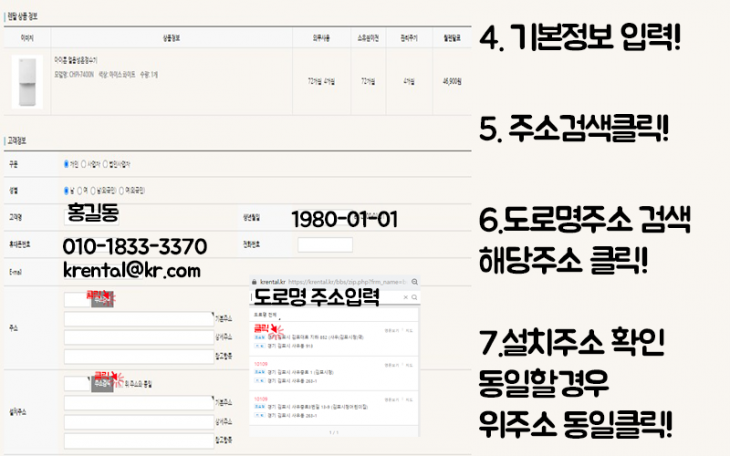Click the lock icon beside krental.kr
The width and height of the screenshot is (730, 456).
(254, 282)
